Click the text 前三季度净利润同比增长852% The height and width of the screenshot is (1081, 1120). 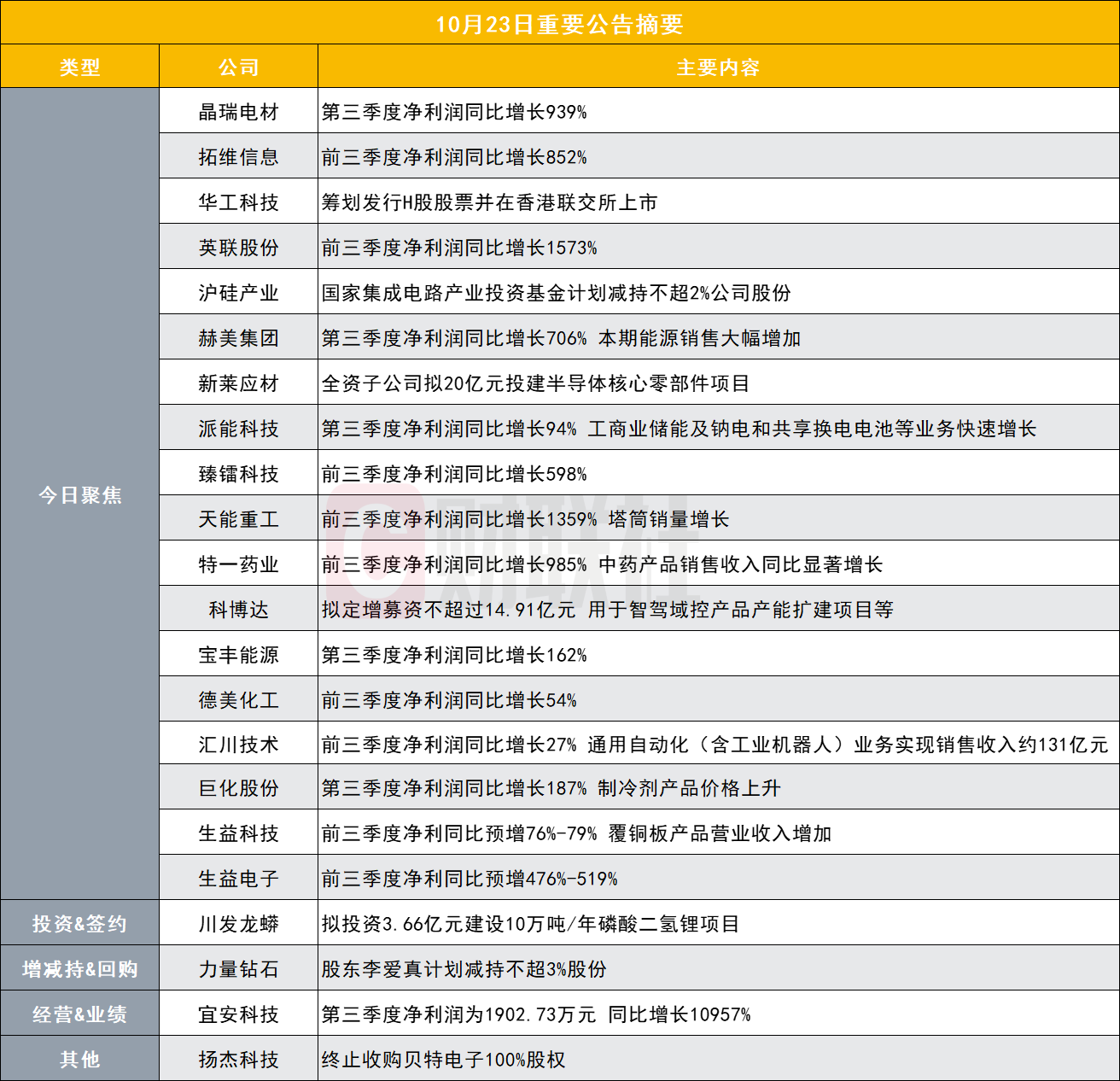point(454,157)
